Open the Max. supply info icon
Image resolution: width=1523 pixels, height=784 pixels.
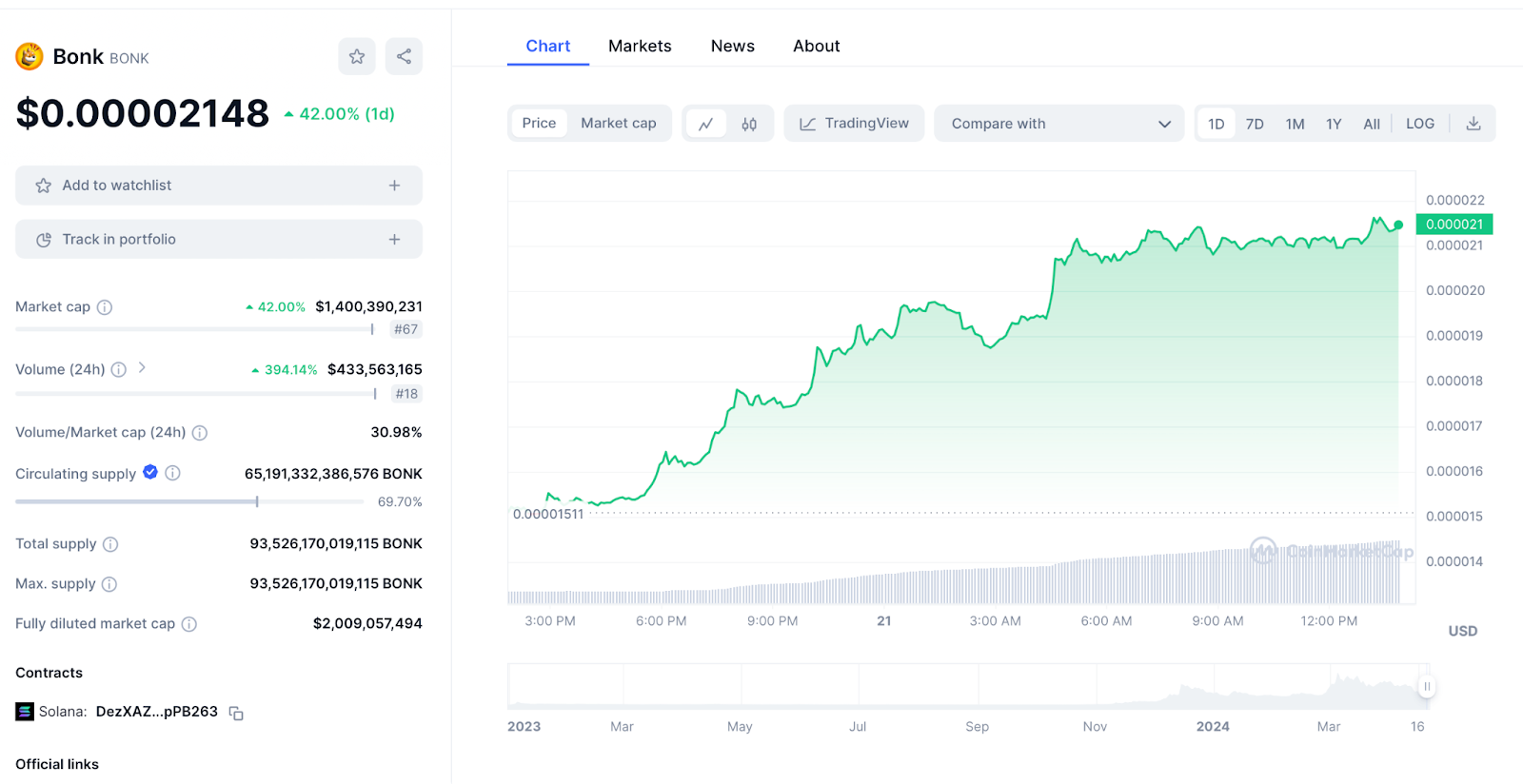point(109,584)
